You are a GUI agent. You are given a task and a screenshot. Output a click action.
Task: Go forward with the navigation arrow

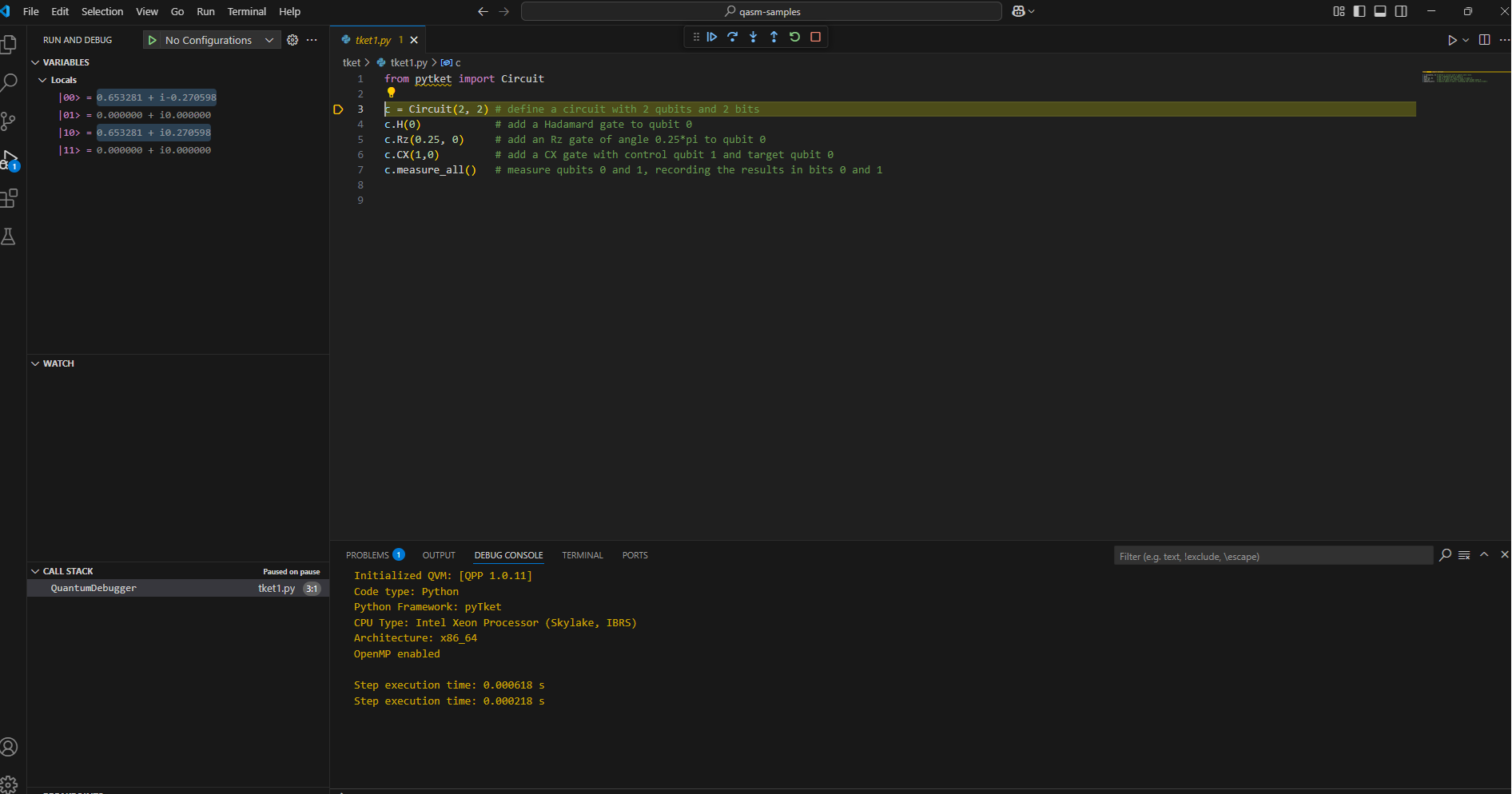(504, 11)
